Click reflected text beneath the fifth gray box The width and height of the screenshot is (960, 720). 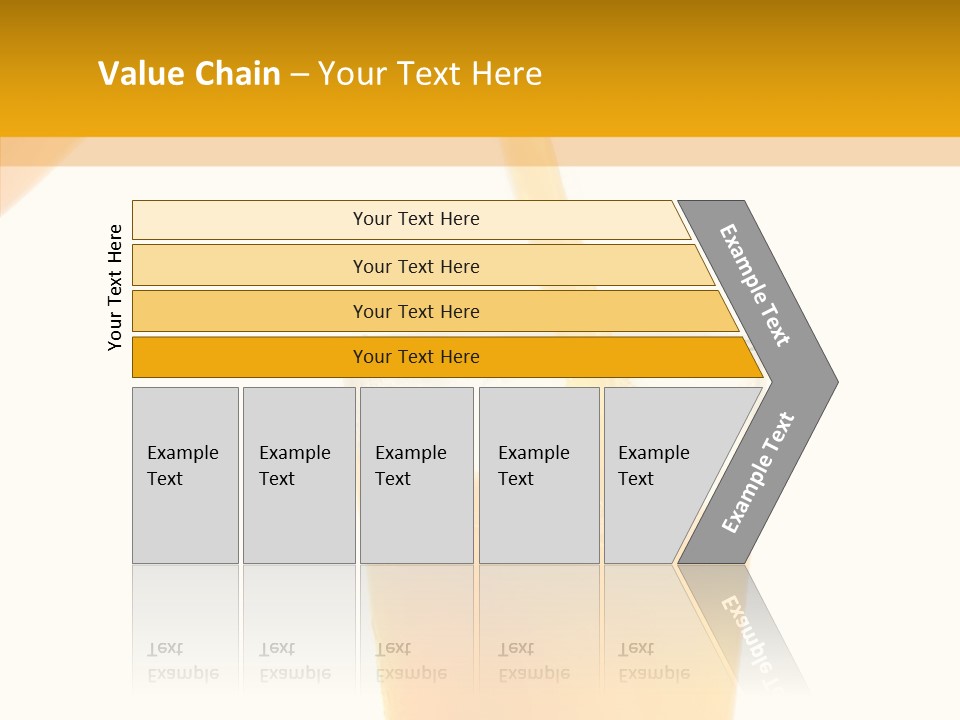tap(654, 662)
